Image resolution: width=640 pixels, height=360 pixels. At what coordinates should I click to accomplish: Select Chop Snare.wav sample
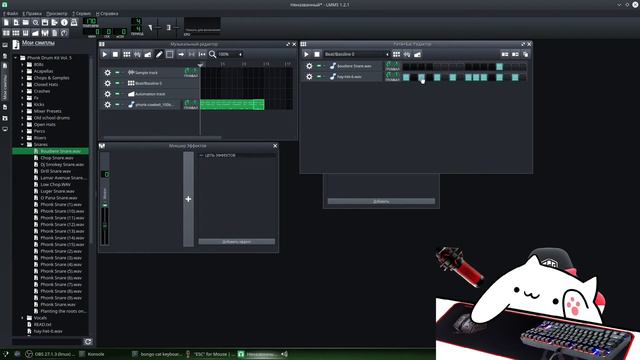(x=57, y=158)
